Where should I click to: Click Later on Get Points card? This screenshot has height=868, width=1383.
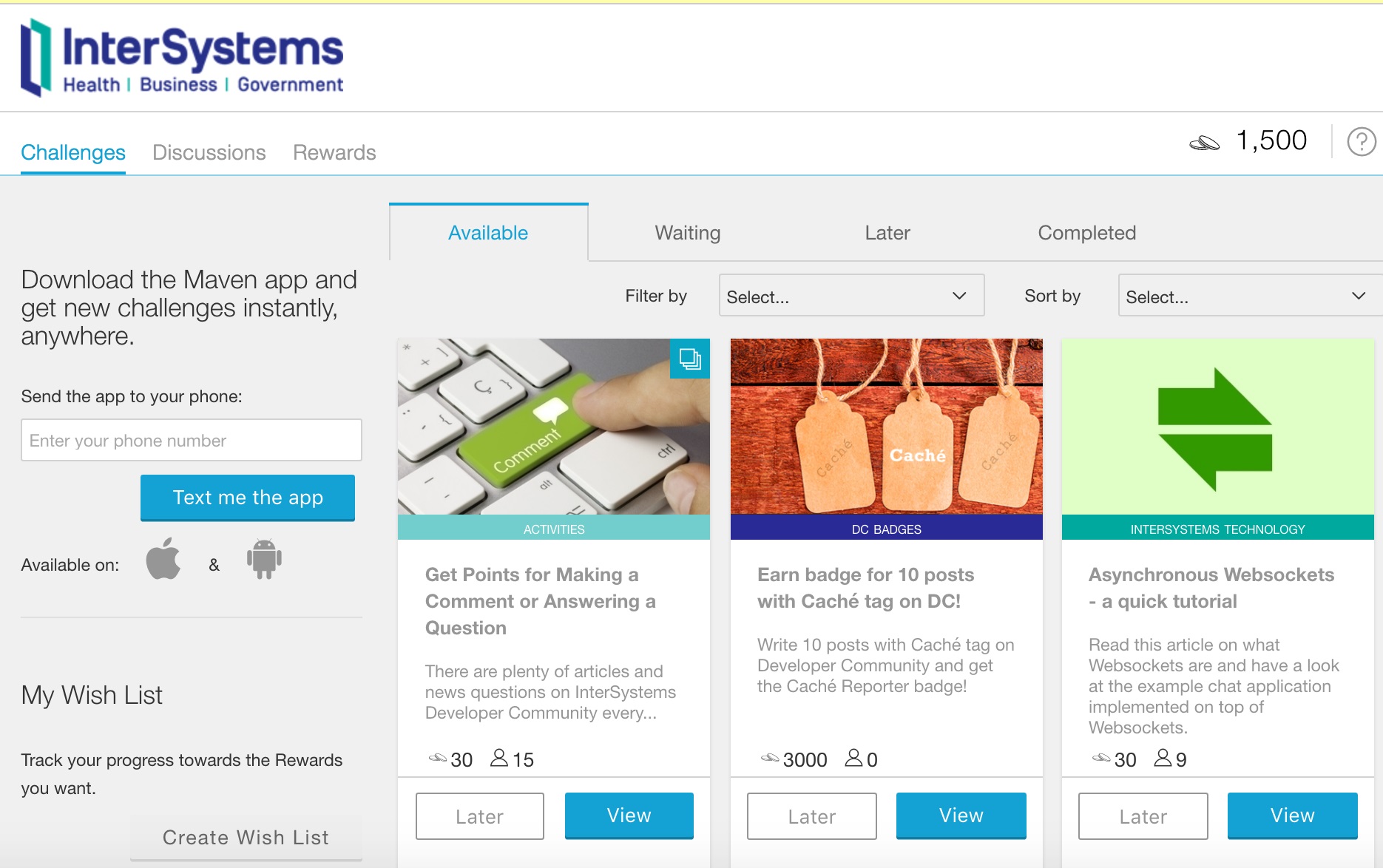tap(480, 816)
